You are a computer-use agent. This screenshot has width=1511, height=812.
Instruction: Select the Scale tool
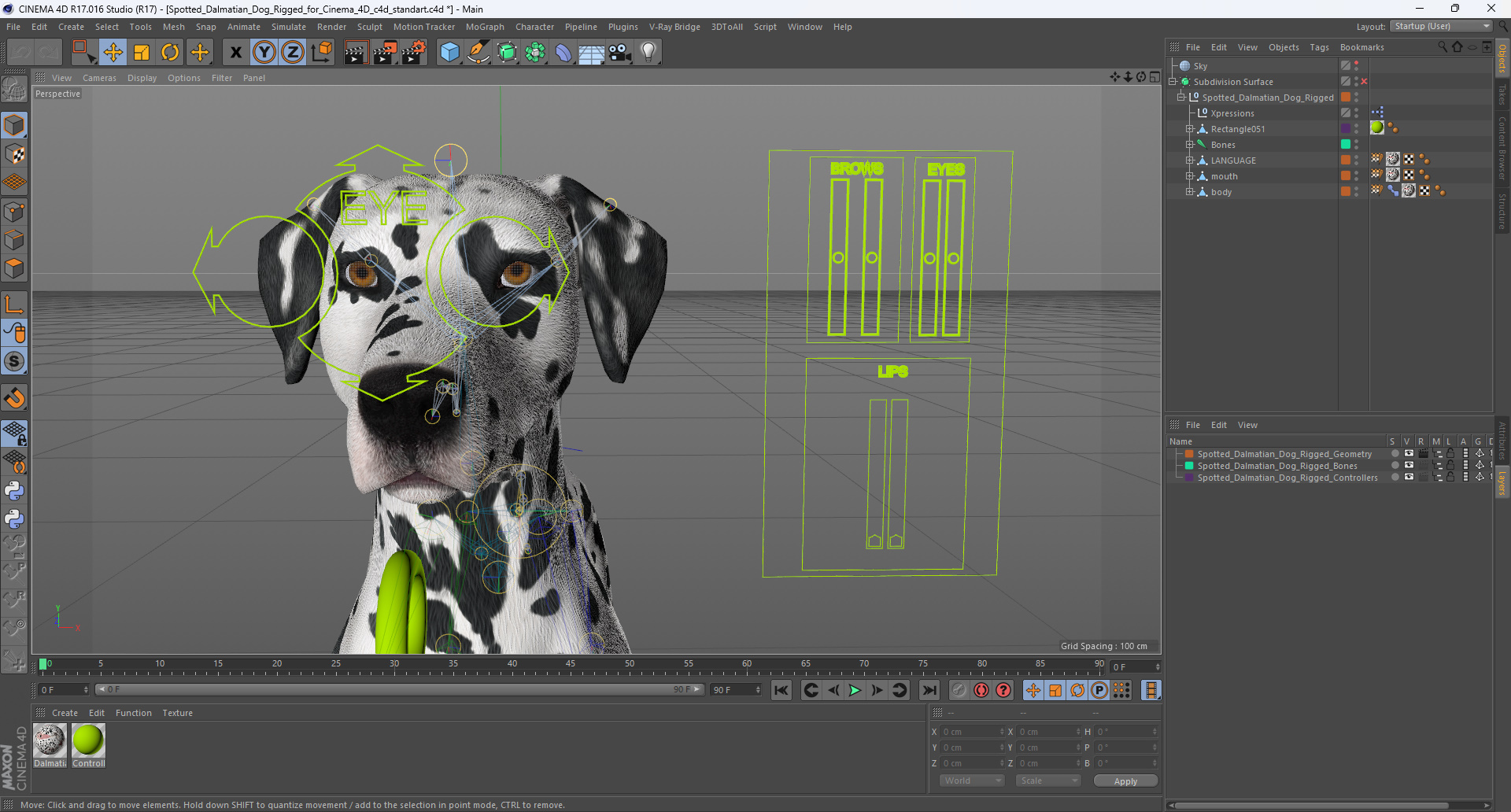pos(142,53)
